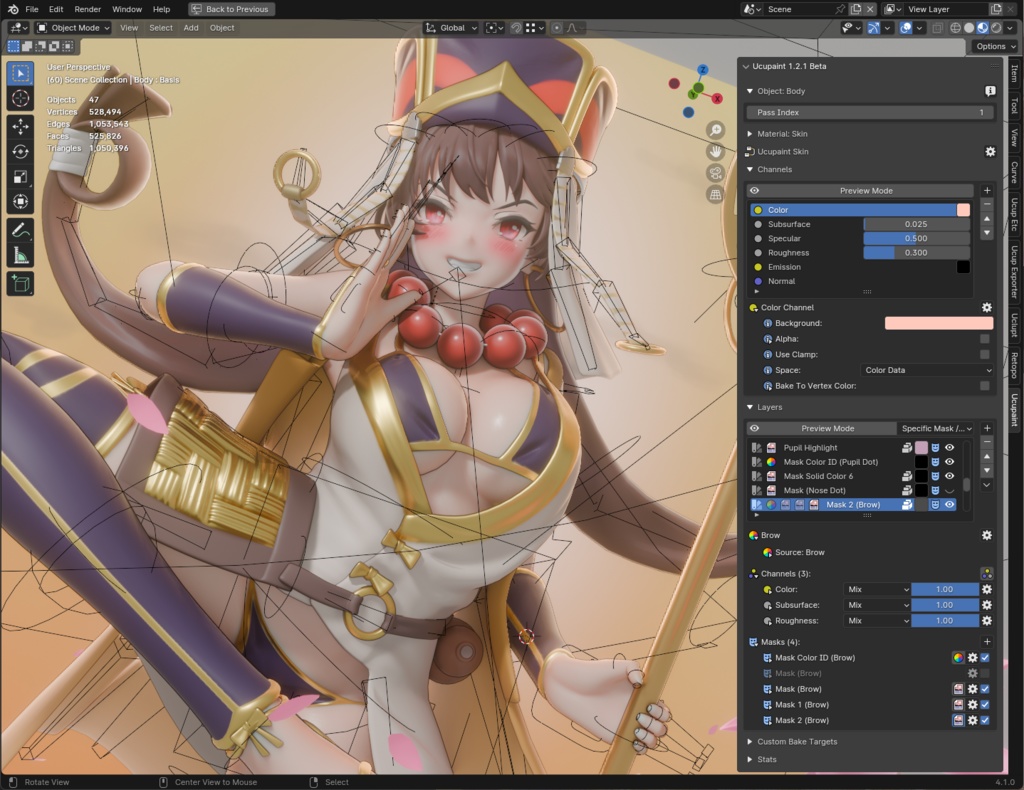Hide the Mask (Nose Dot) layer
Image resolution: width=1024 pixels, height=790 pixels.
(x=949, y=490)
